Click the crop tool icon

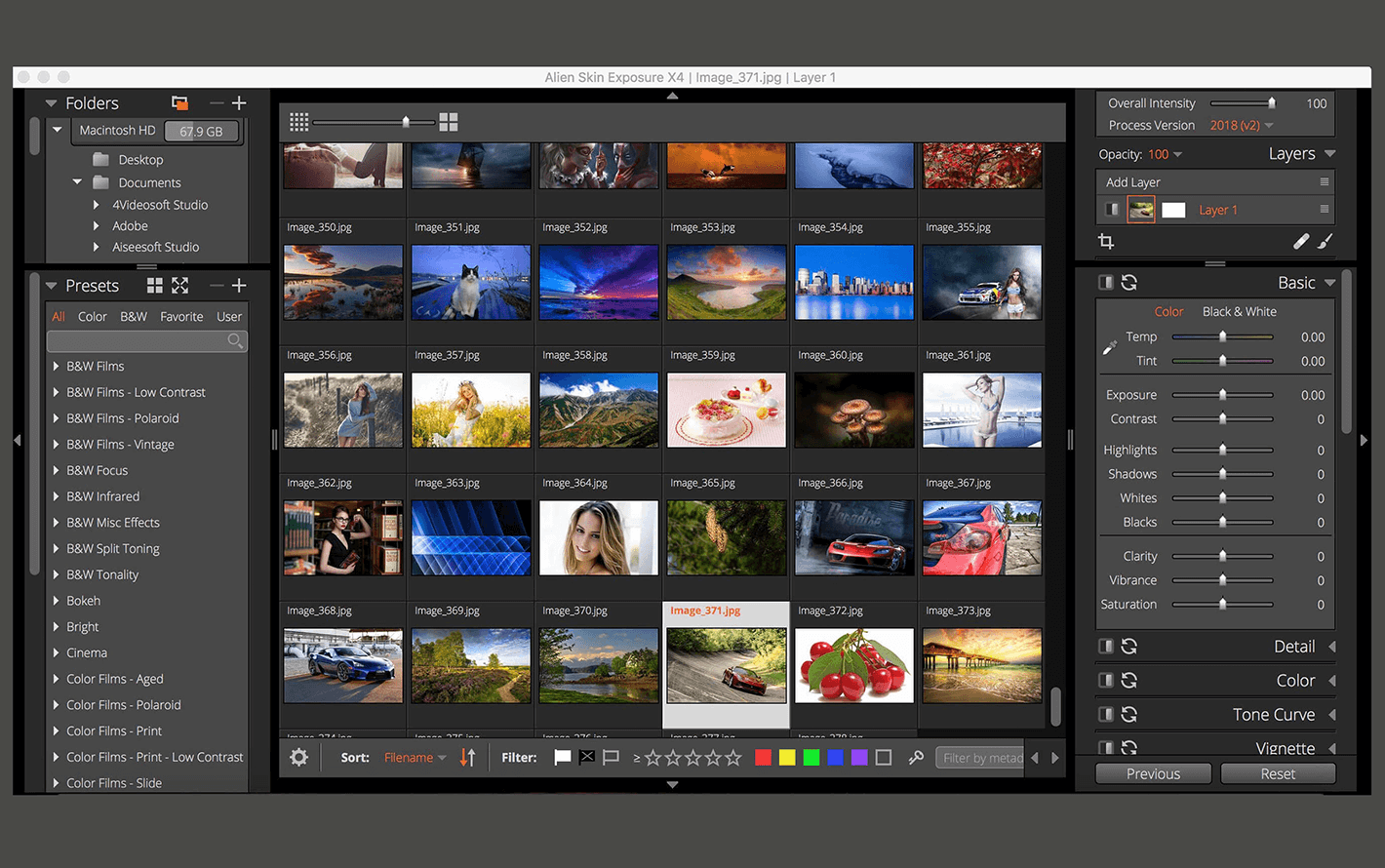coord(1106,241)
